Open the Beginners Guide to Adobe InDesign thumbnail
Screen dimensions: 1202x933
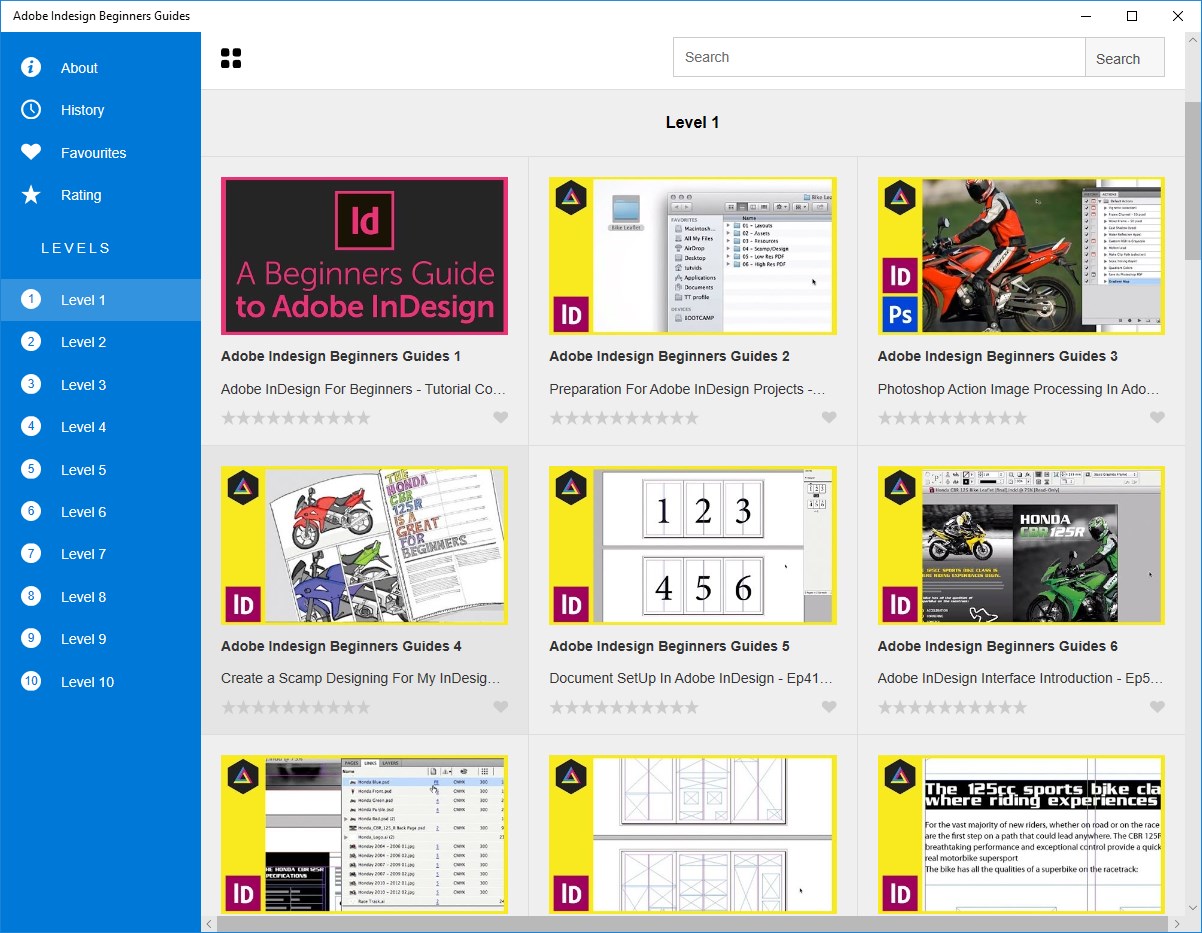coord(364,256)
